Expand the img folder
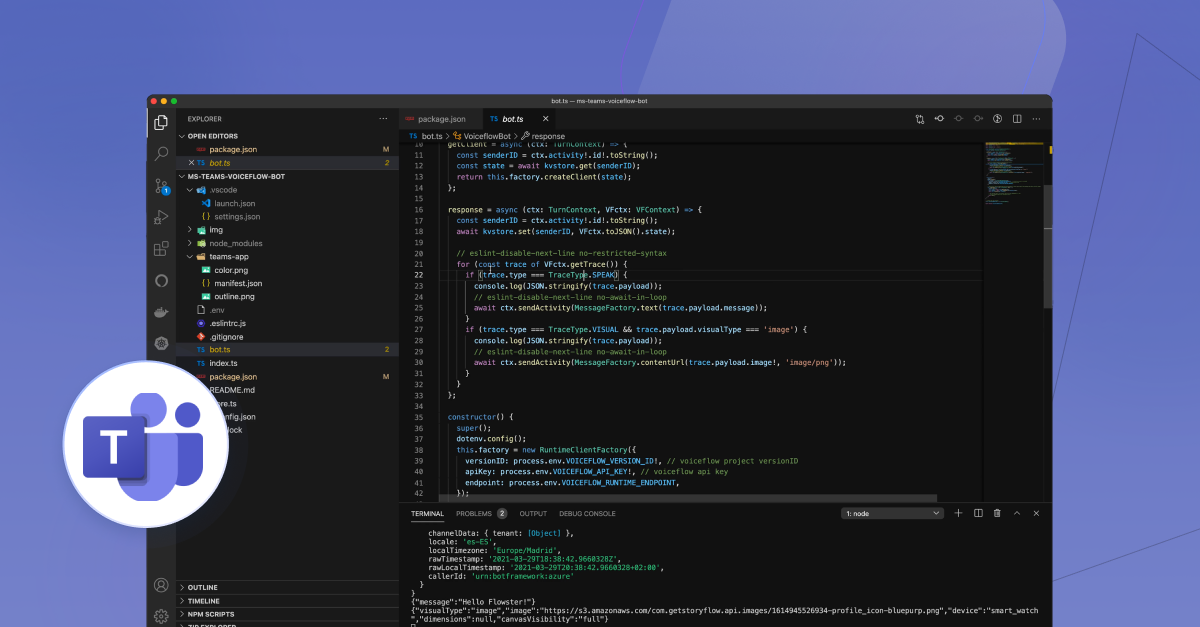The width and height of the screenshot is (1200, 627). 190,229
